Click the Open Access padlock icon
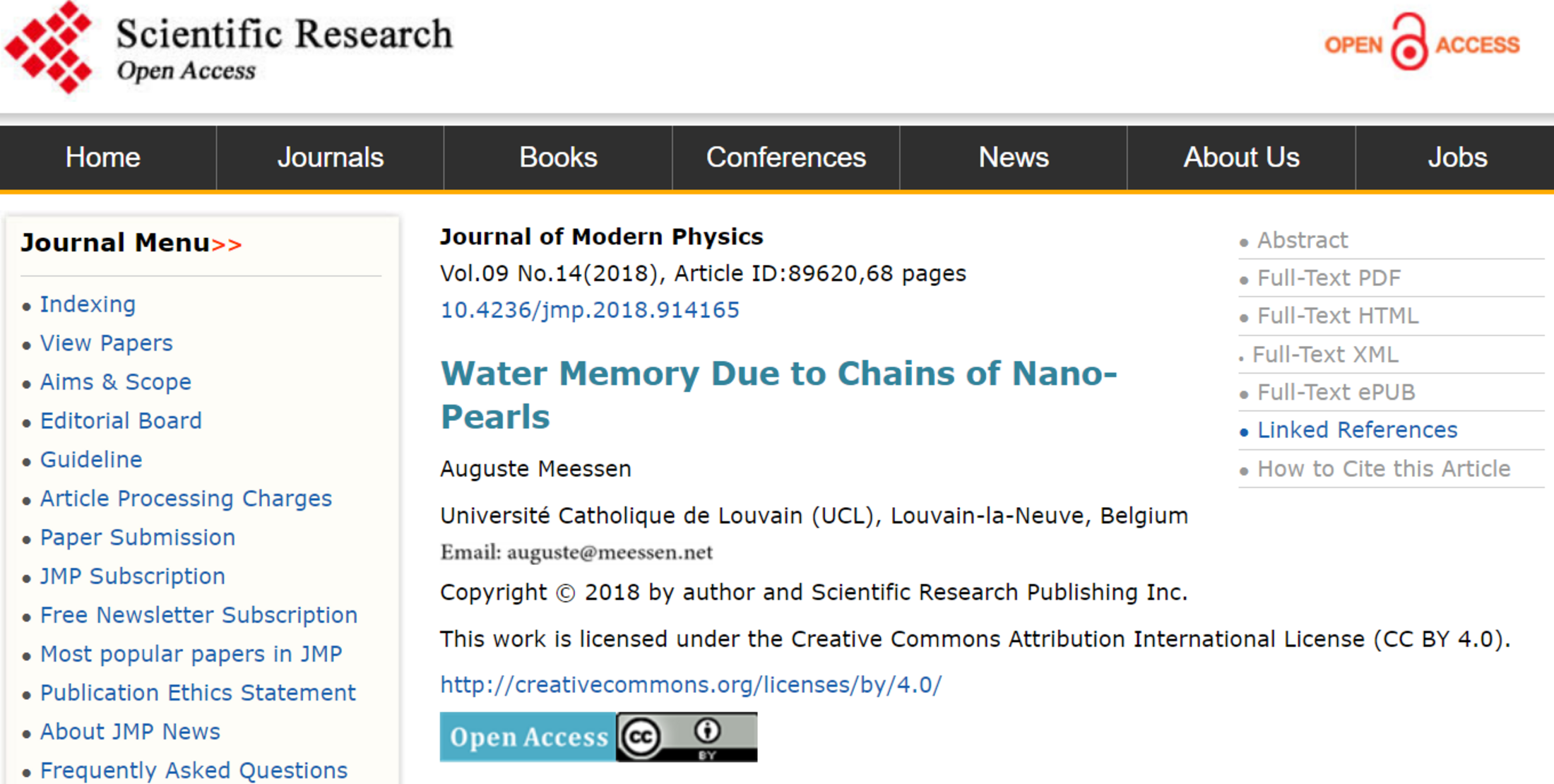 pos(1408,42)
